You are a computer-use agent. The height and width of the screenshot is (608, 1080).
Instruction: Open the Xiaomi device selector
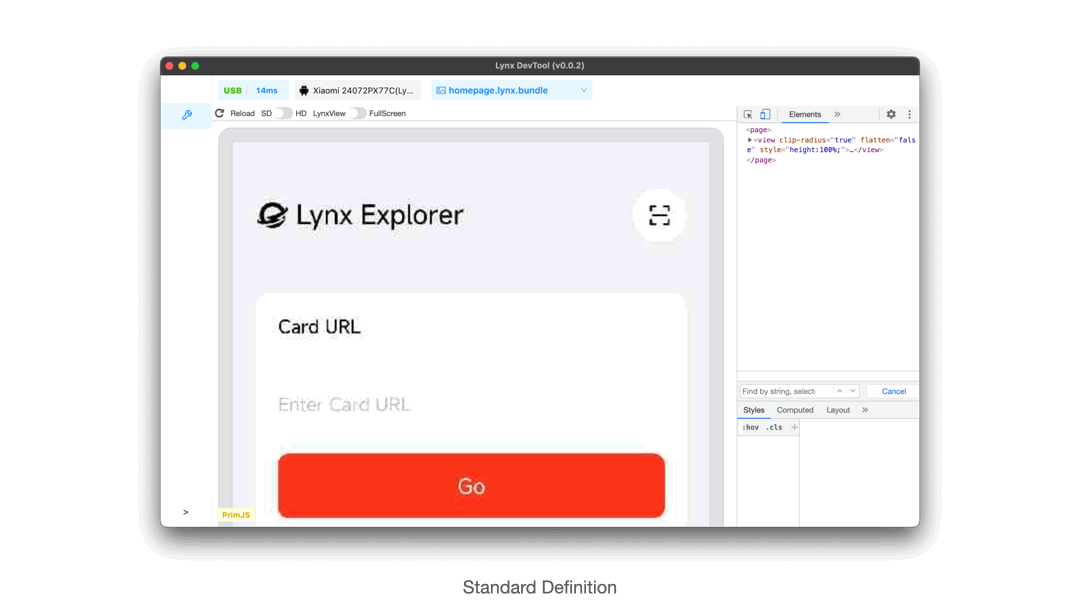click(357, 90)
